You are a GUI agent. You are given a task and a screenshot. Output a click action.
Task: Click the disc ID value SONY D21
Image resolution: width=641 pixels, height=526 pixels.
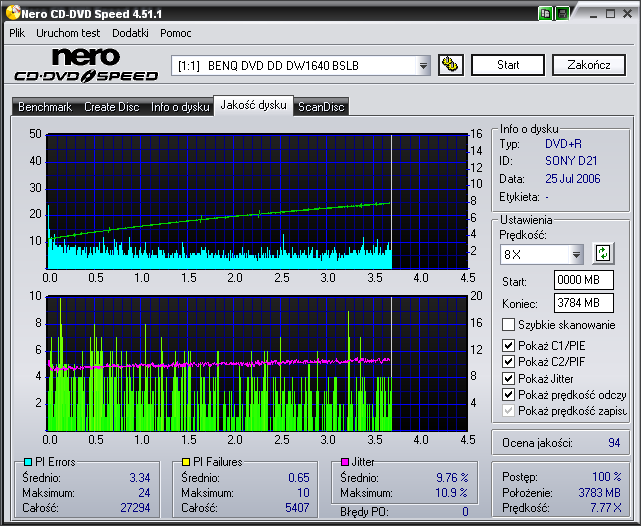pyautogui.click(x=571, y=161)
